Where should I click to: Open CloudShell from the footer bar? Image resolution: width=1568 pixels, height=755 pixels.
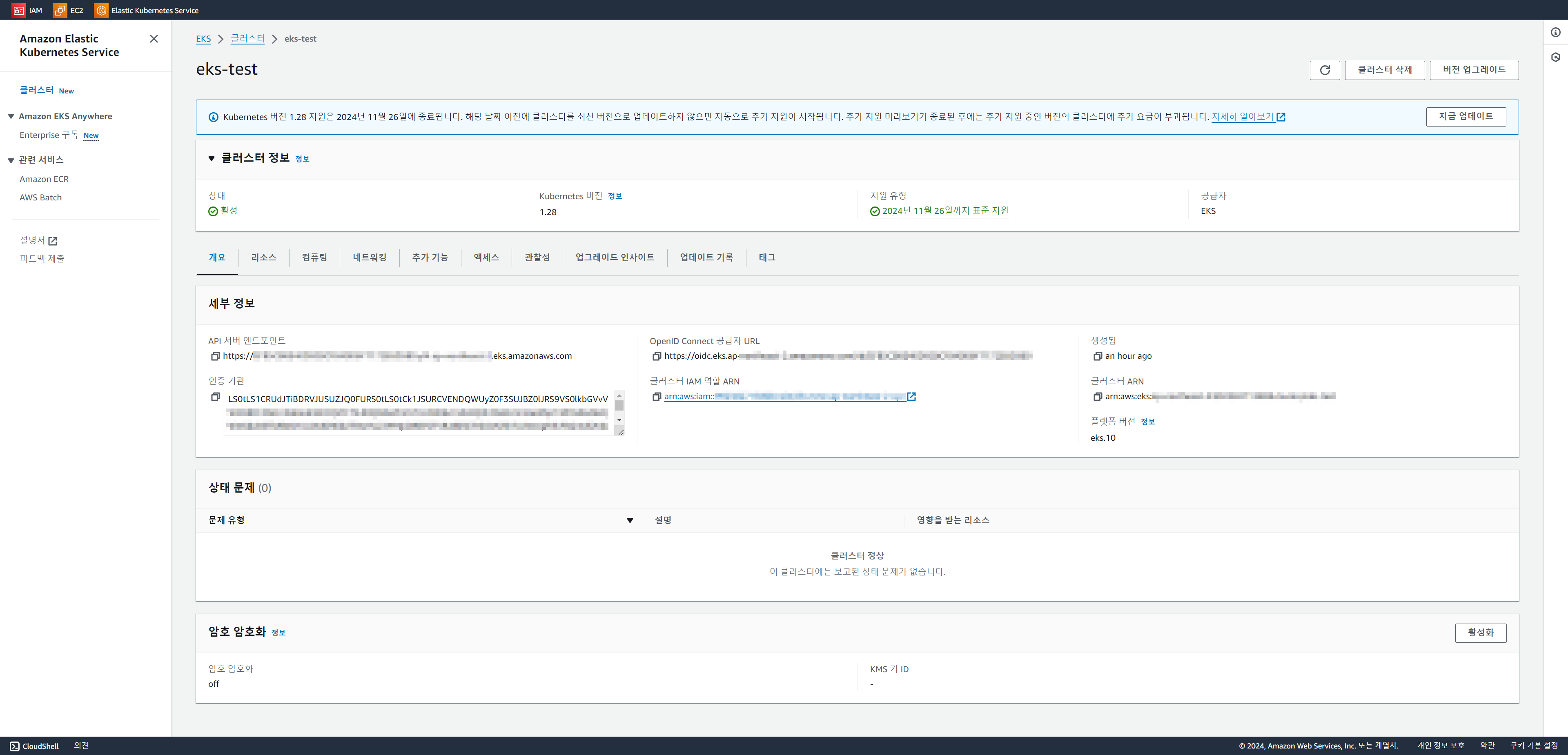pyautogui.click(x=34, y=746)
